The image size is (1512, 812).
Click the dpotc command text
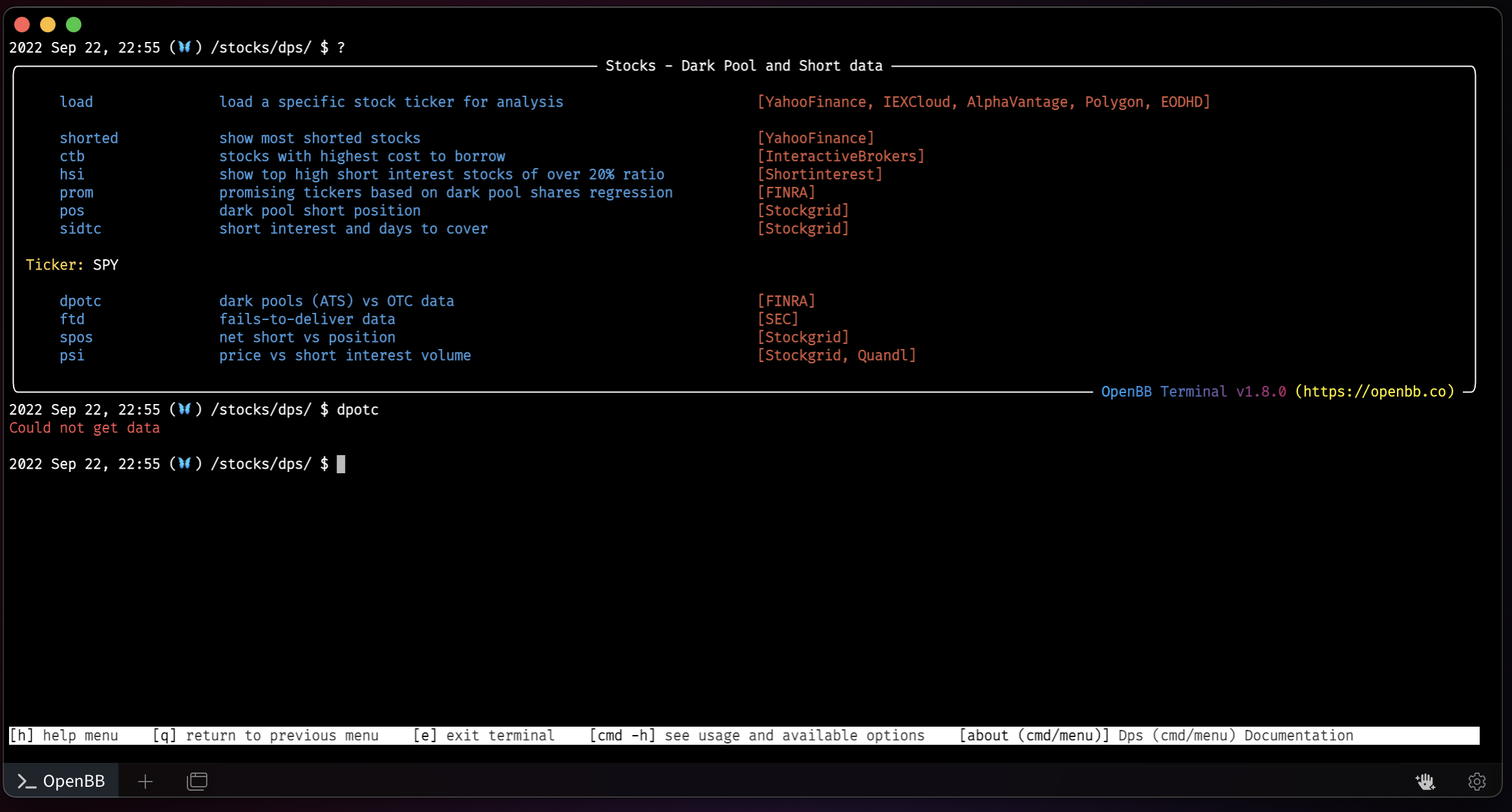pos(80,301)
